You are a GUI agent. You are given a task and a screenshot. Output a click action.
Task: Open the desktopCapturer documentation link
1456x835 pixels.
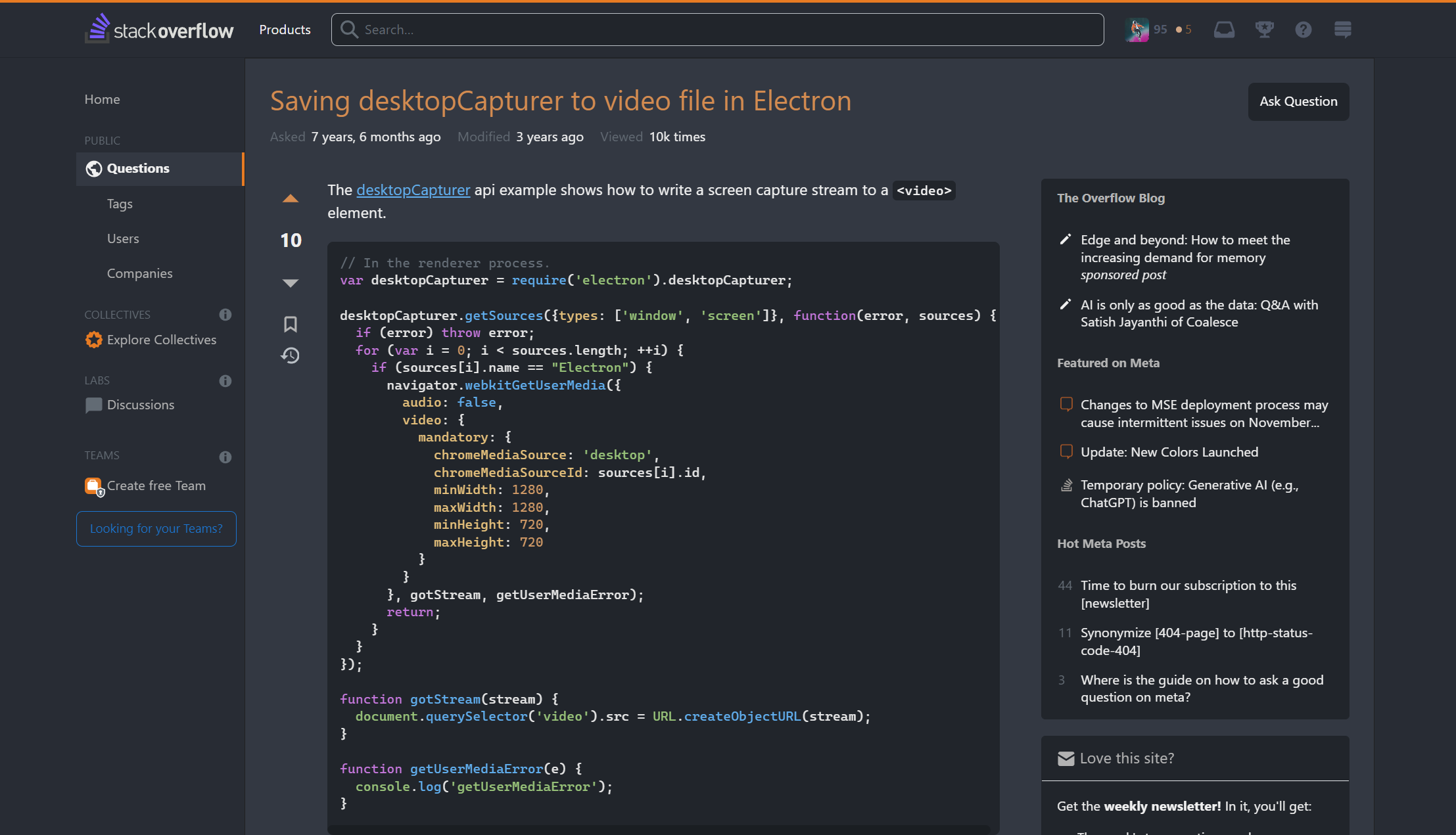[x=413, y=190]
